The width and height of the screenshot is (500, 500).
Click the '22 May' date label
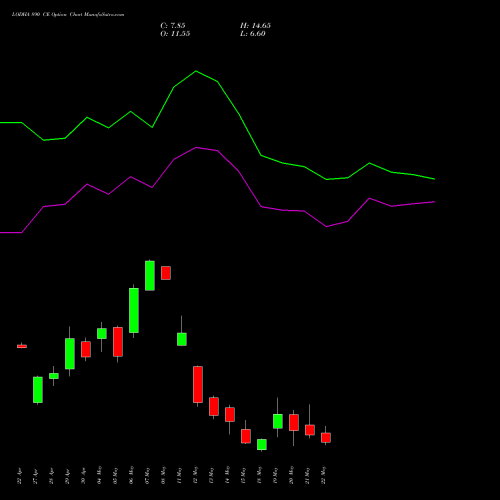pyautogui.click(x=323, y=475)
